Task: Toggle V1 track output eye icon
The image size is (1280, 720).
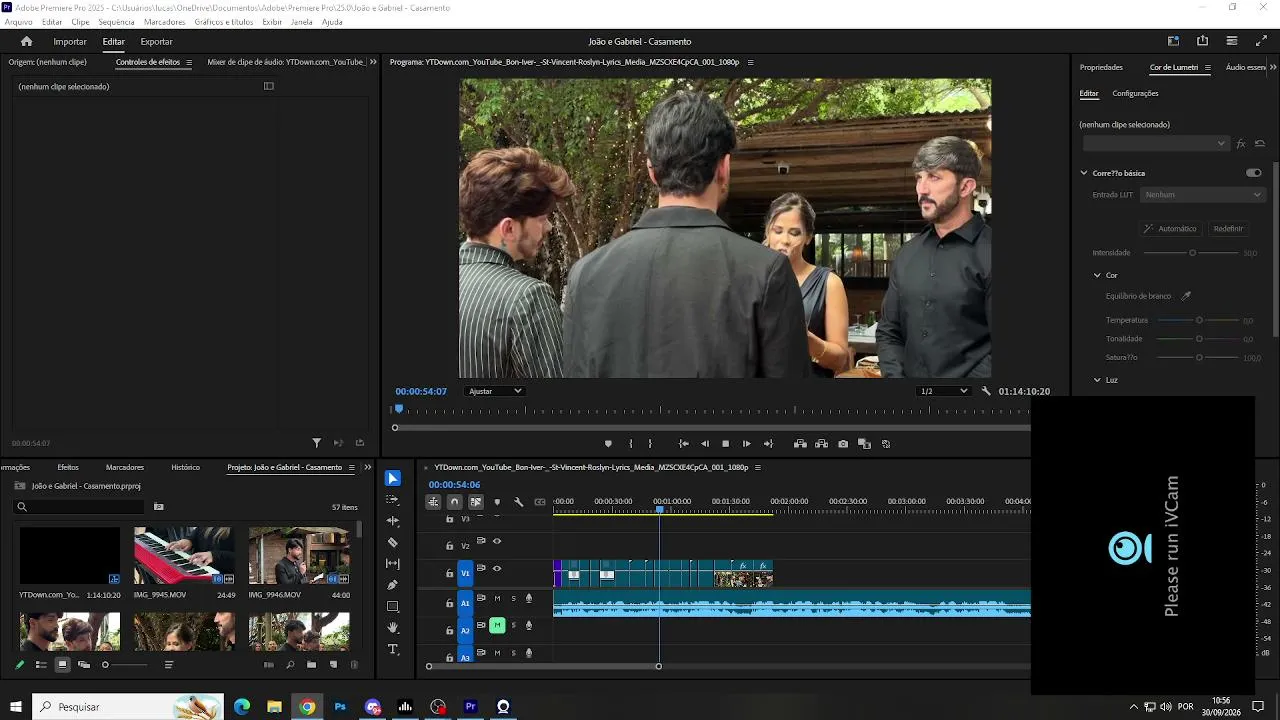Action: coord(497,568)
